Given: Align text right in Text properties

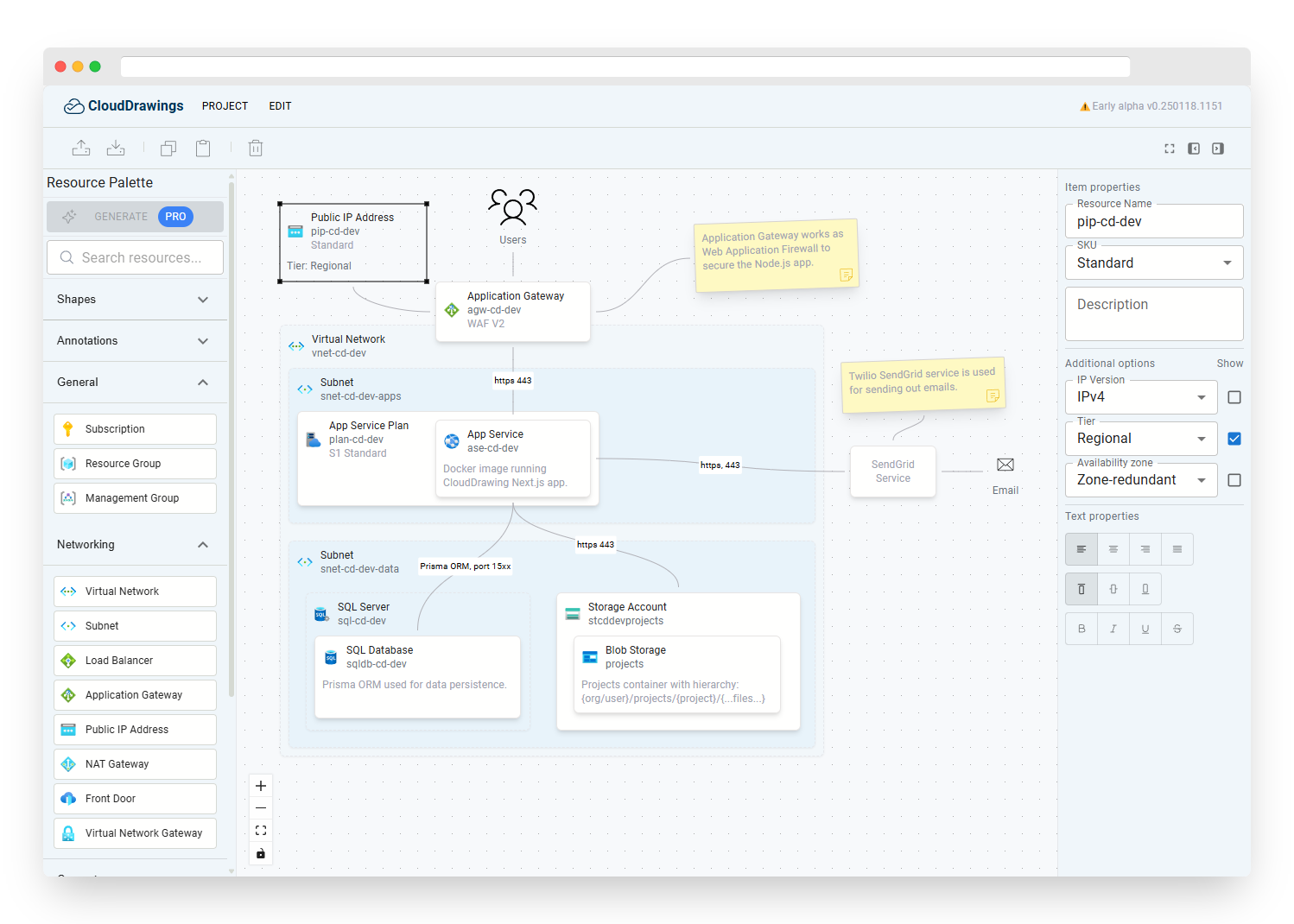Looking at the screenshot, I should pos(1145,549).
